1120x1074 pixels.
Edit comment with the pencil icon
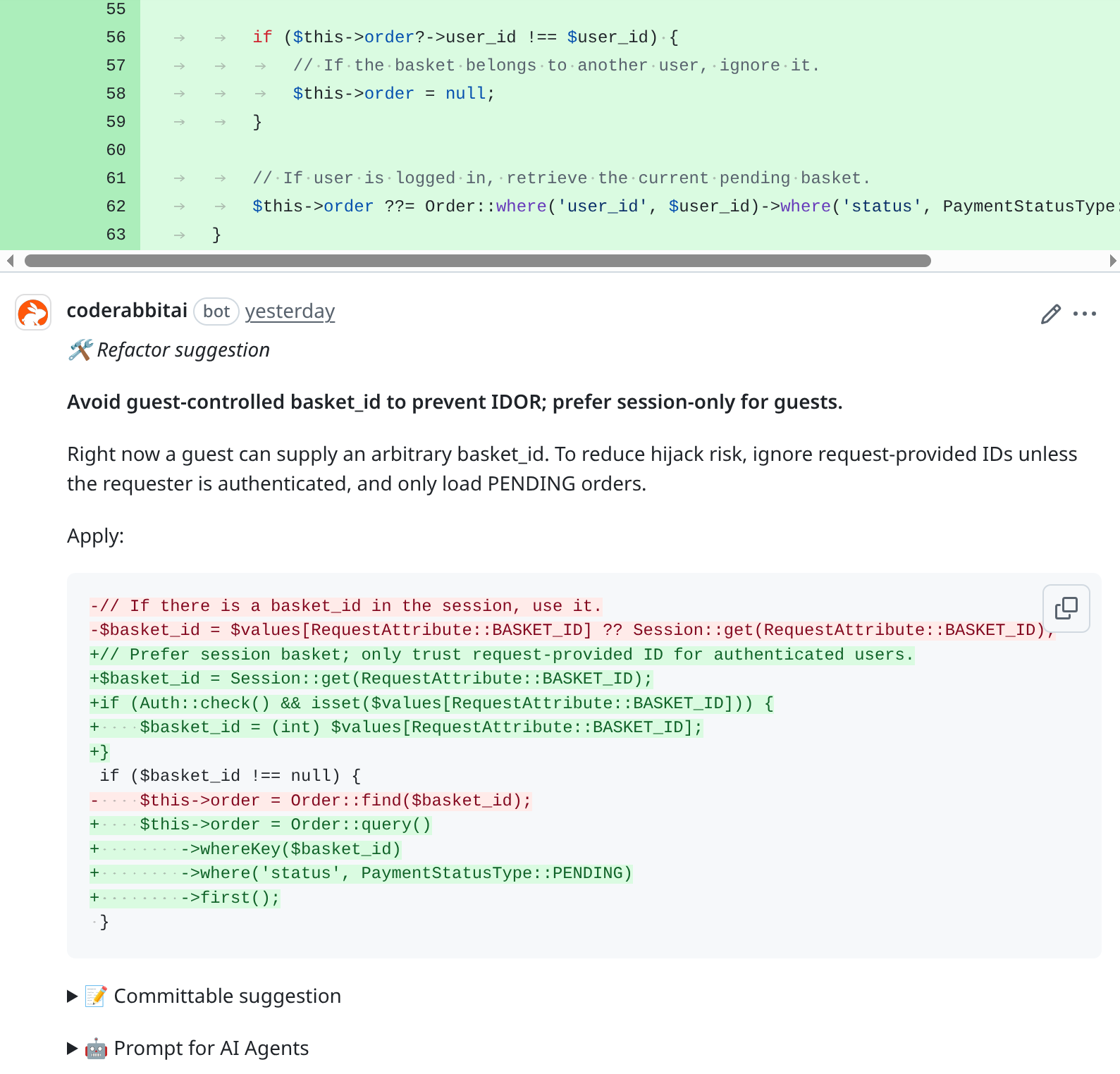[1050, 314]
